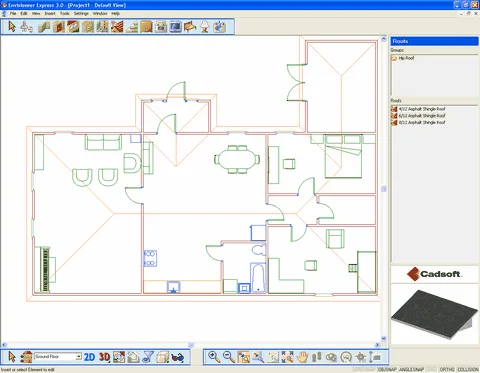Image resolution: width=480 pixels, height=373 pixels.
Task: Select the Lamp lighting tool
Action: pyautogui.click(x=205, y=27)
